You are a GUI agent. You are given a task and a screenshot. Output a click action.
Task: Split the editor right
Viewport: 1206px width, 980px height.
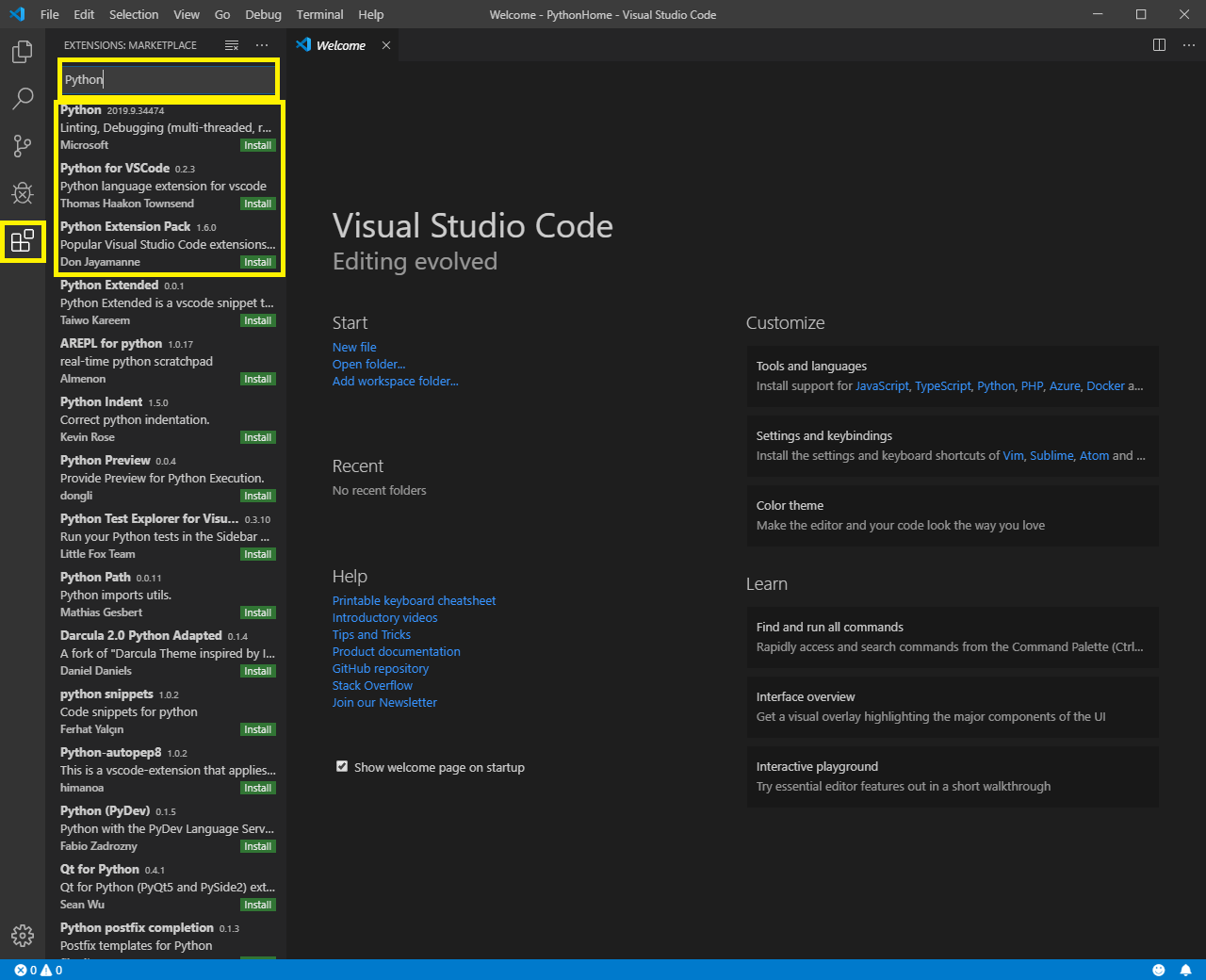coord(1160,45)
